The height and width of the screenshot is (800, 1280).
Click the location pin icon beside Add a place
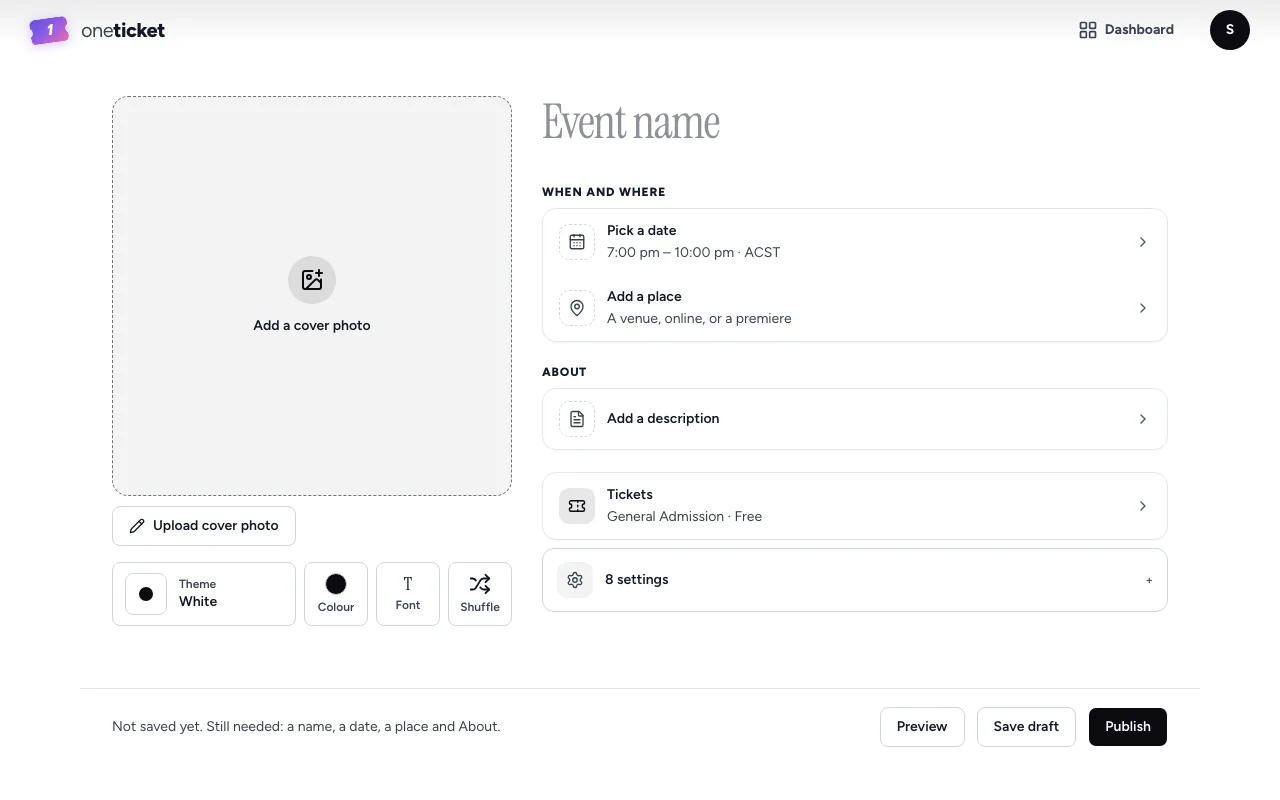point(577,308)
